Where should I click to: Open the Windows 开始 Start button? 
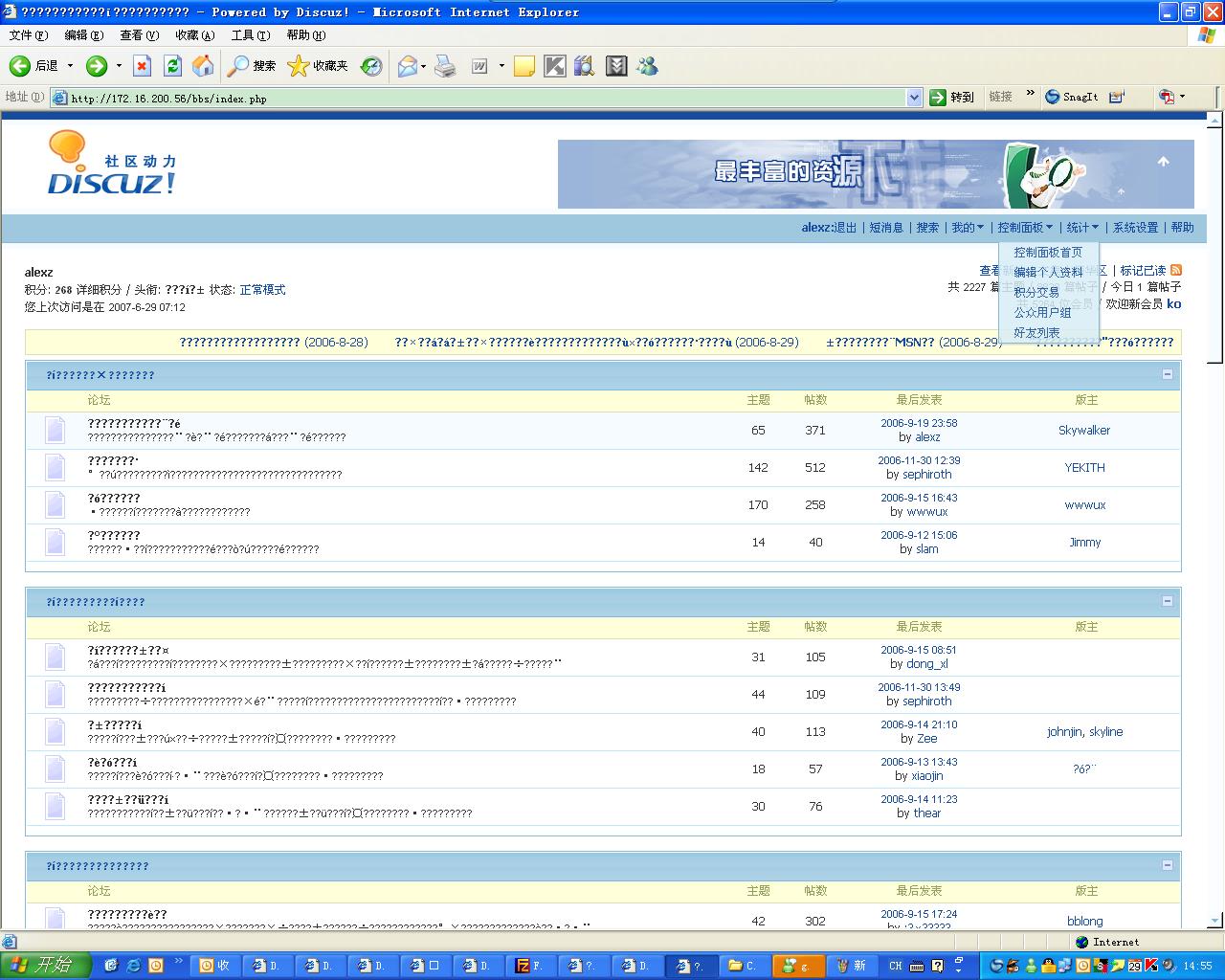45,966
